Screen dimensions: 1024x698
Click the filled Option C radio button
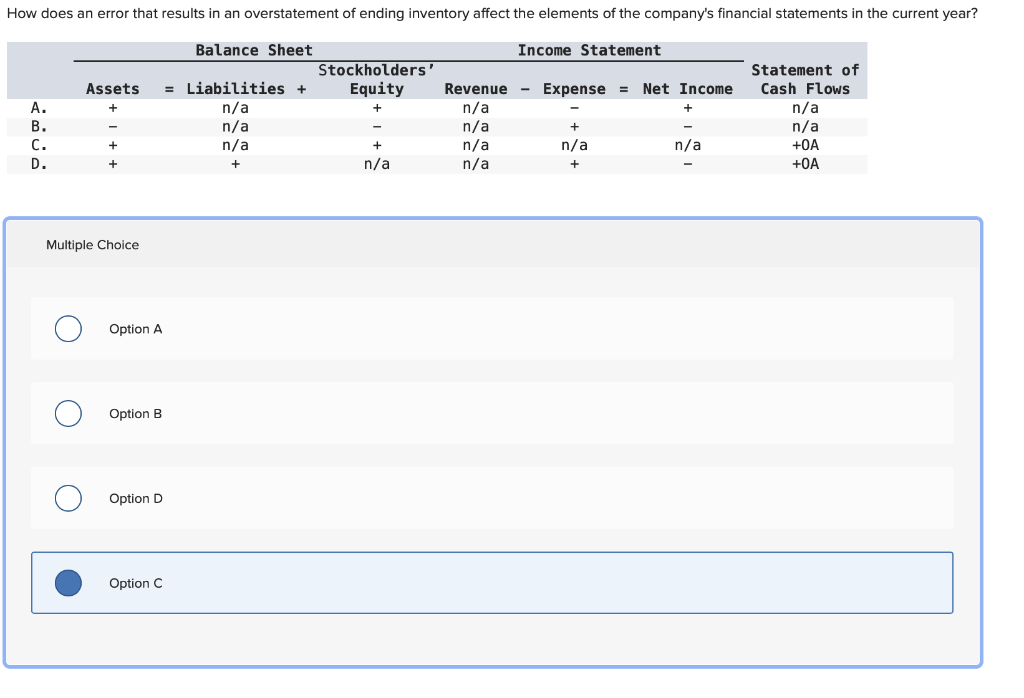69,583
